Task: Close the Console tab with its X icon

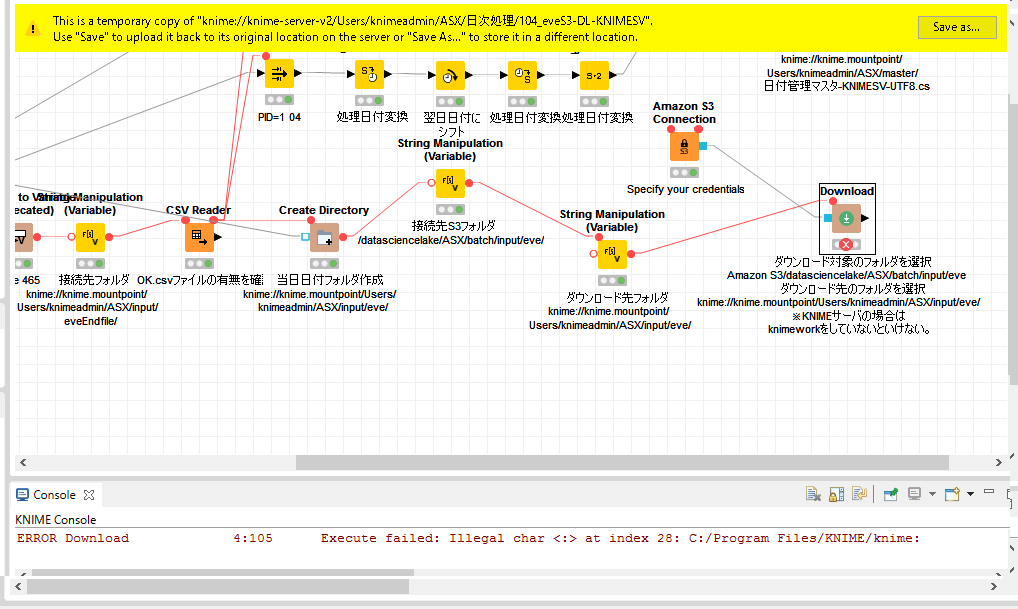Action: point(89,495)
